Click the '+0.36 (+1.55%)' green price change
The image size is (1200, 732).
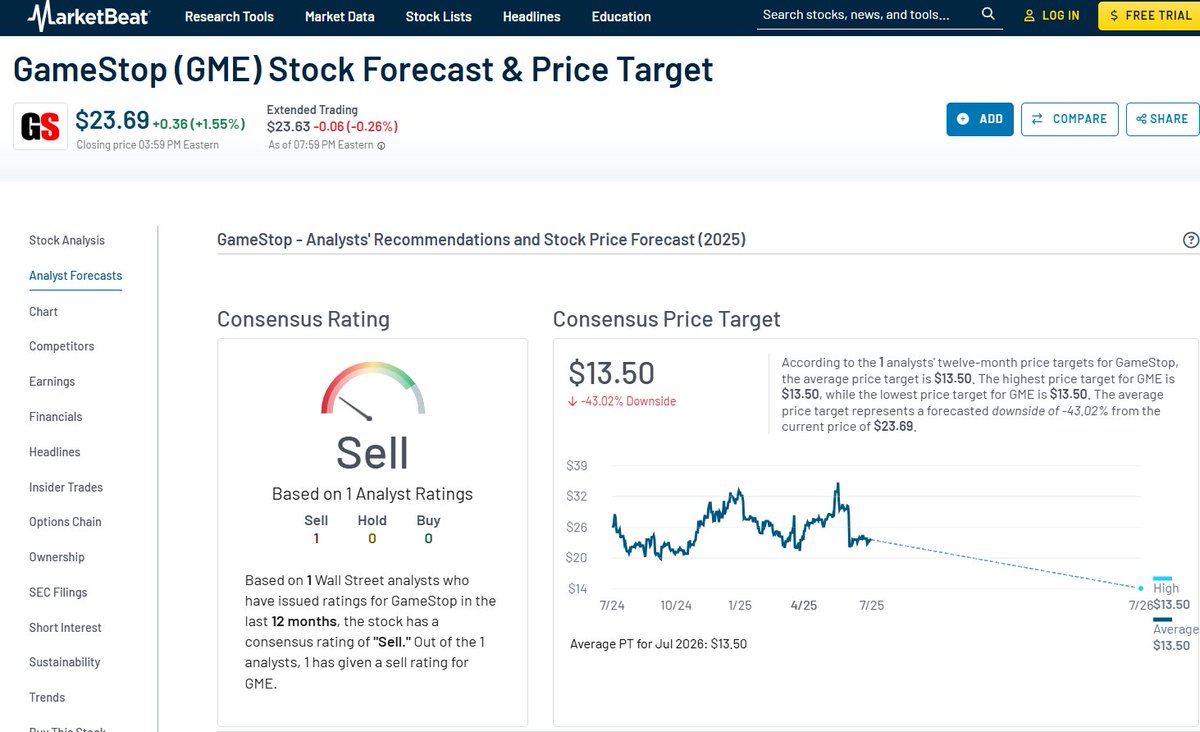click(x=198, y=124)
